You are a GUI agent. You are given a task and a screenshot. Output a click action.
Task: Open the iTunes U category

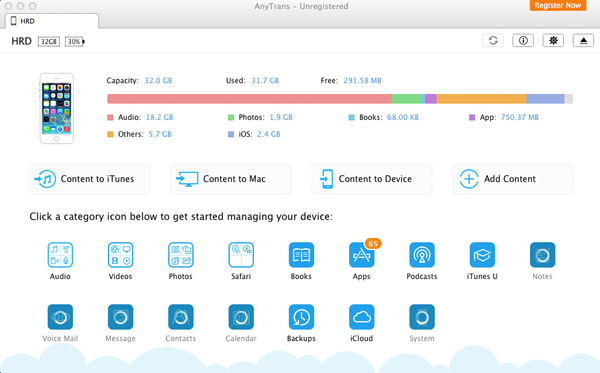click(x=482, y=255)
